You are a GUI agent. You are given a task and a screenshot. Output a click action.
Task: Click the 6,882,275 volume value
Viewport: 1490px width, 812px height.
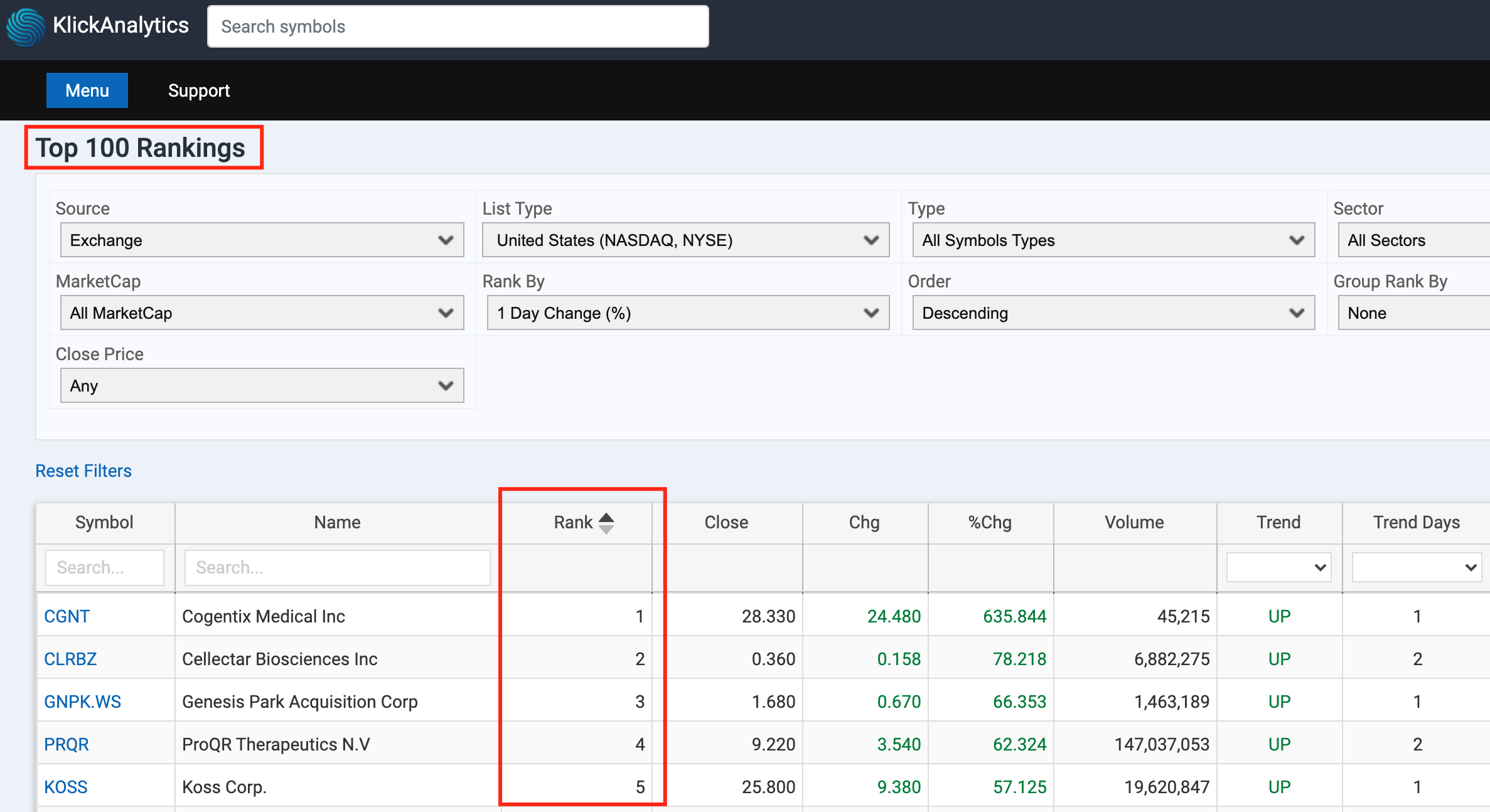point(1172,659)
